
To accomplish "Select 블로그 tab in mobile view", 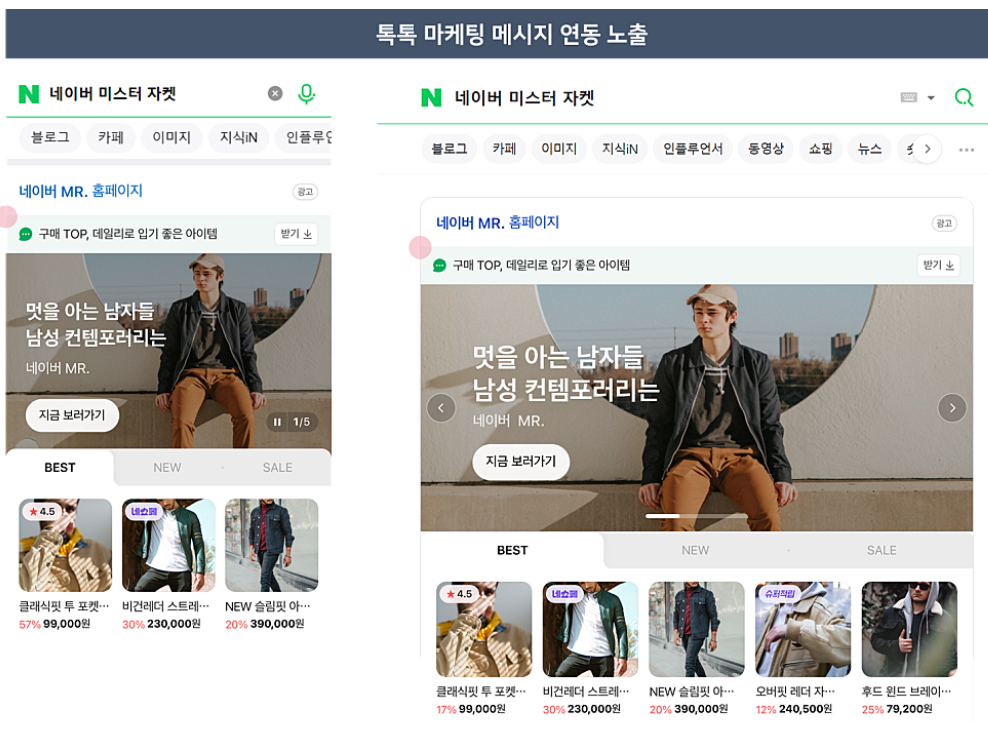I will pyautogui.click(x=50, y=137).
